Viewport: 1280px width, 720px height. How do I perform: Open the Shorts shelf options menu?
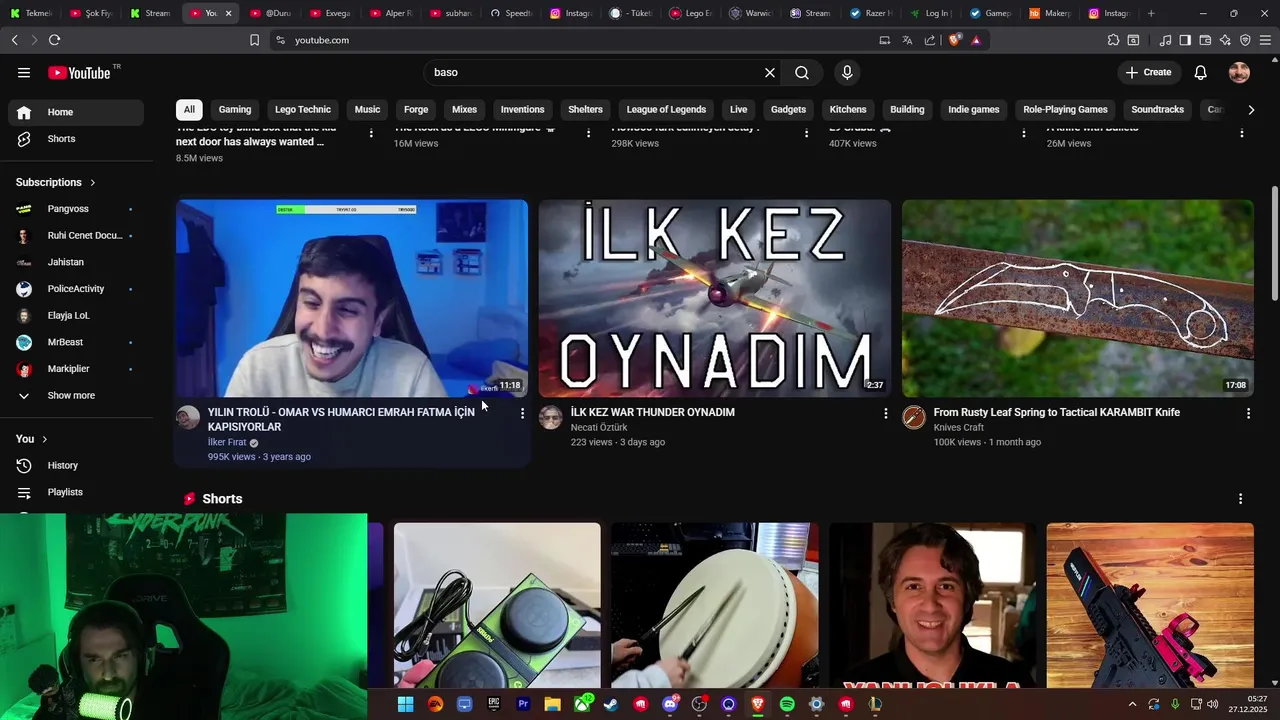point(1241,499)
